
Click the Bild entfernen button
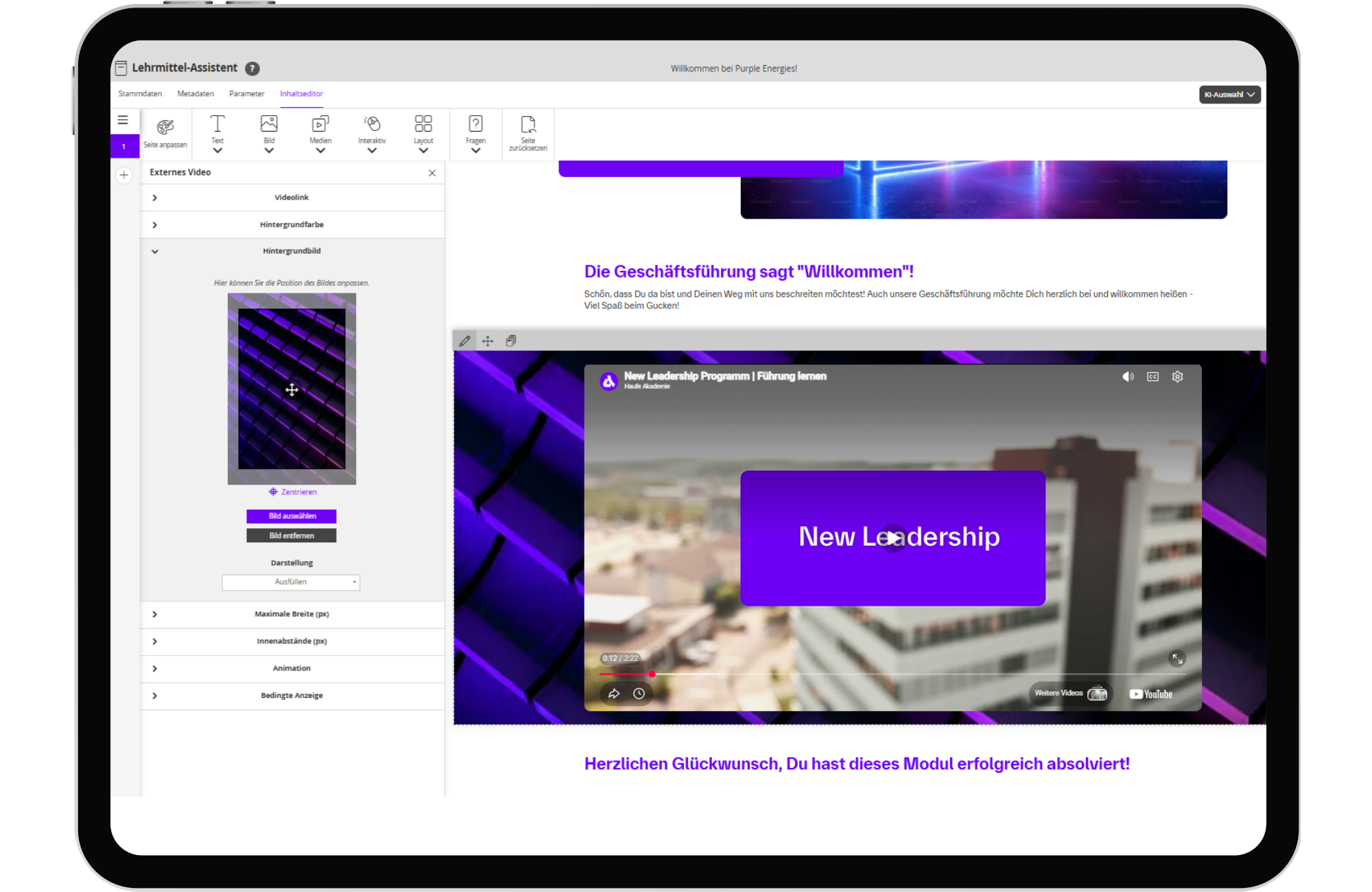(x=292, y=535)
